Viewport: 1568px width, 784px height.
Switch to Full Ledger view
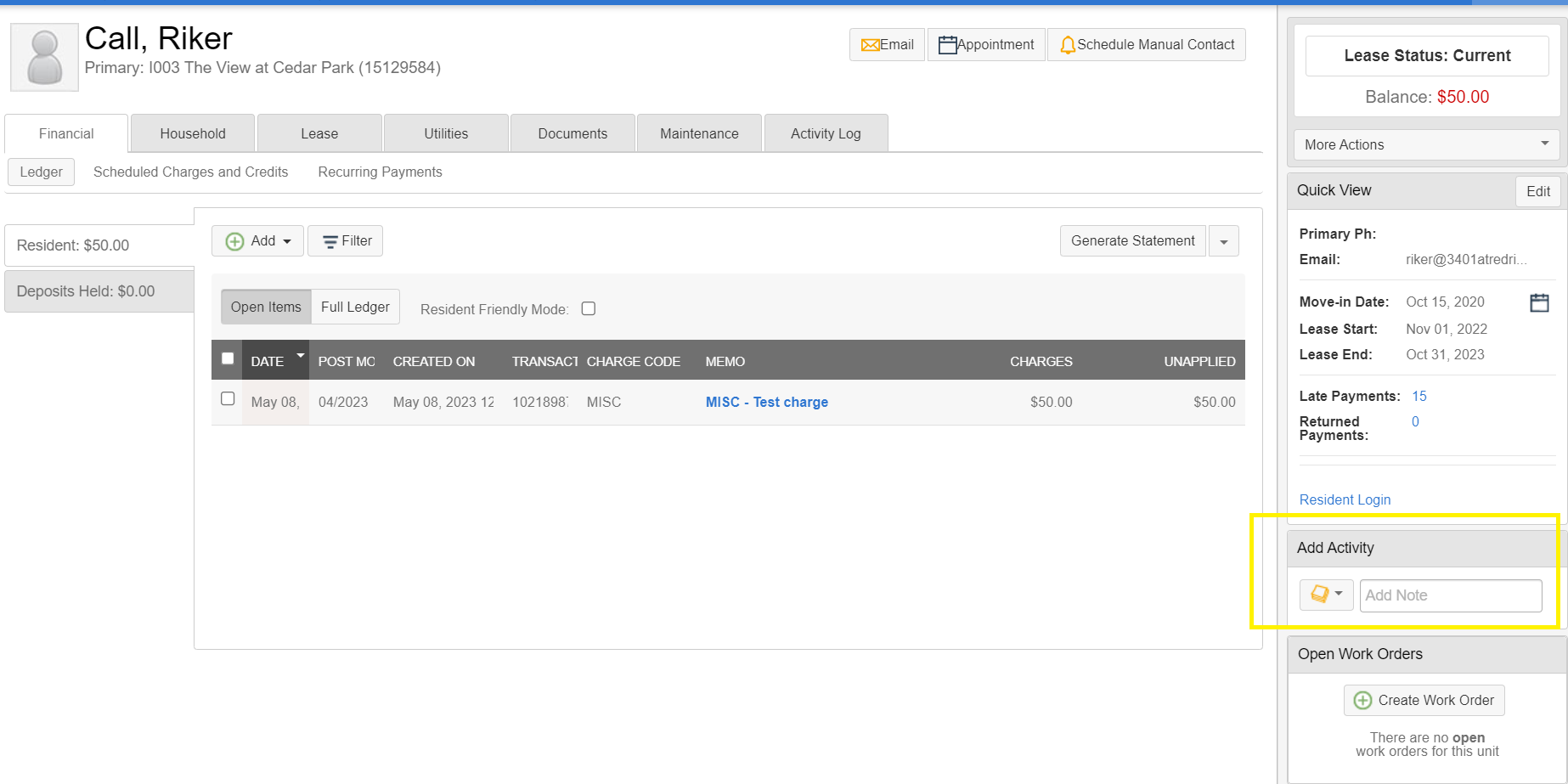click(355, 307)
